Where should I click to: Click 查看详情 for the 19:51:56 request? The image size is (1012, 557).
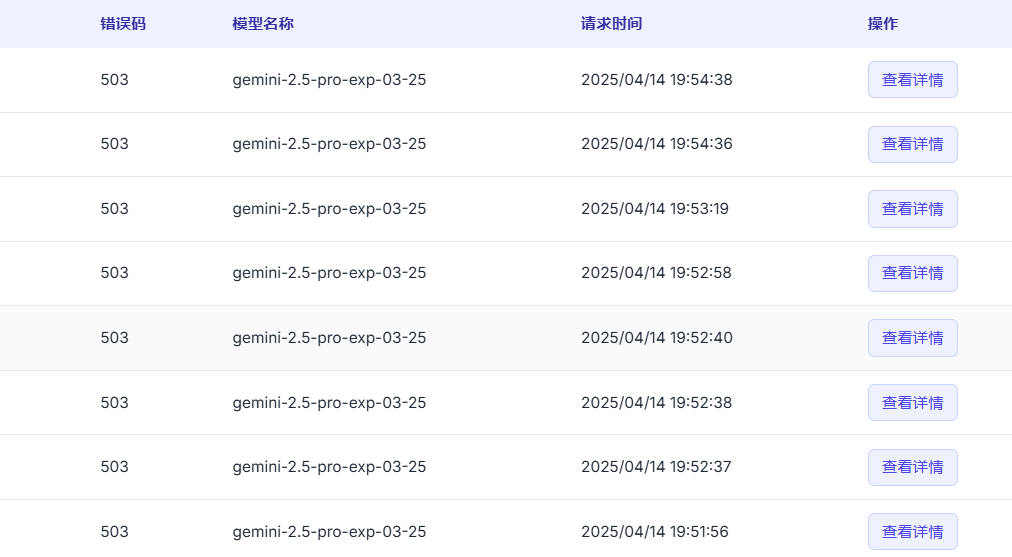pos(913,531)
